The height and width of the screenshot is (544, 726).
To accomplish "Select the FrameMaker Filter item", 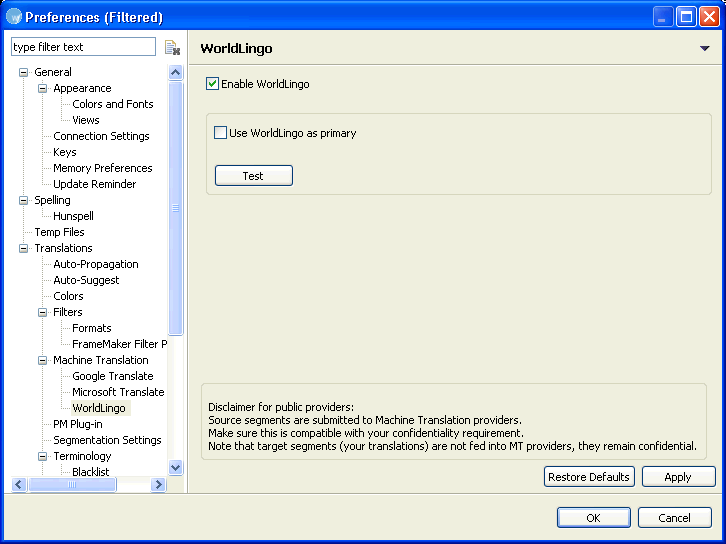I will click(119, 344).
